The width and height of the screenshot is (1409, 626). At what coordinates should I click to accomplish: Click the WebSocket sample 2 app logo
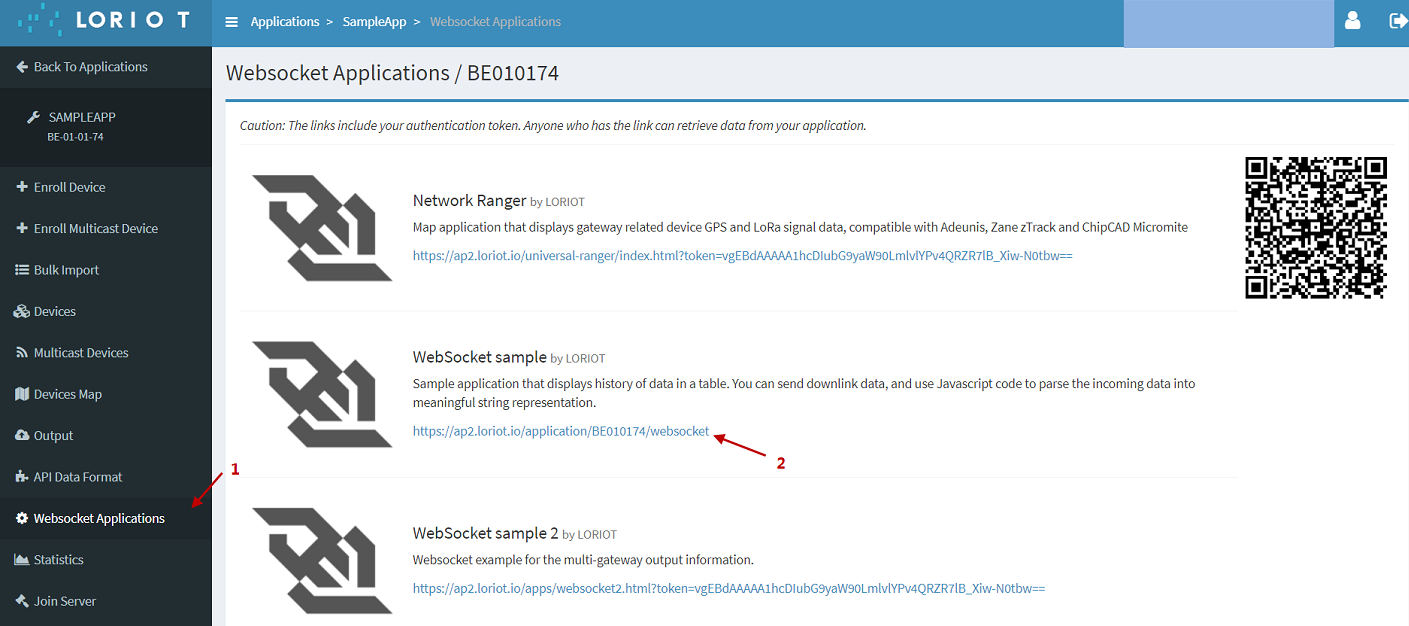click(321, 560)
